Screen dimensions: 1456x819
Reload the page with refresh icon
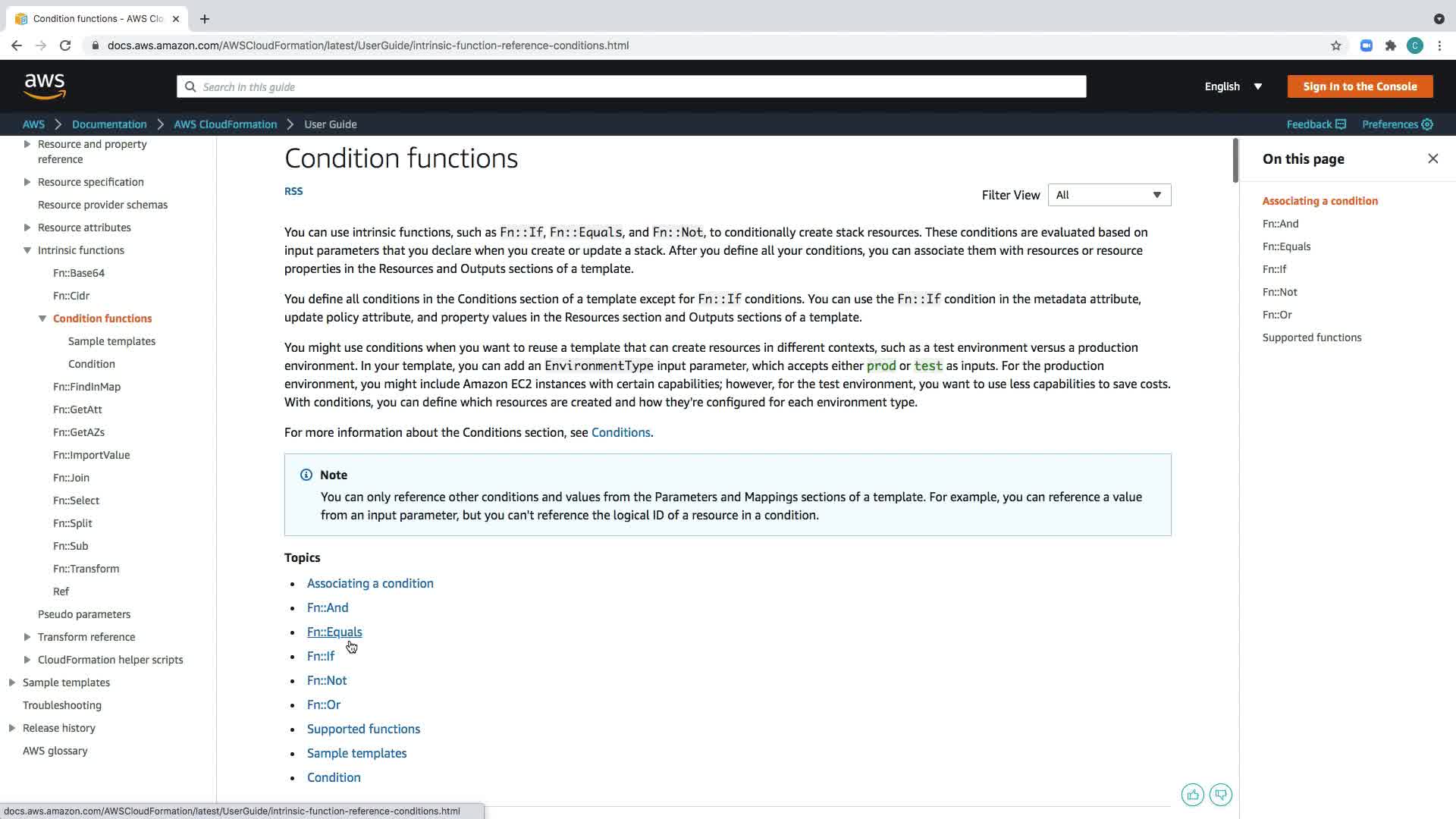pyautogui.click(x=65, y=45)
